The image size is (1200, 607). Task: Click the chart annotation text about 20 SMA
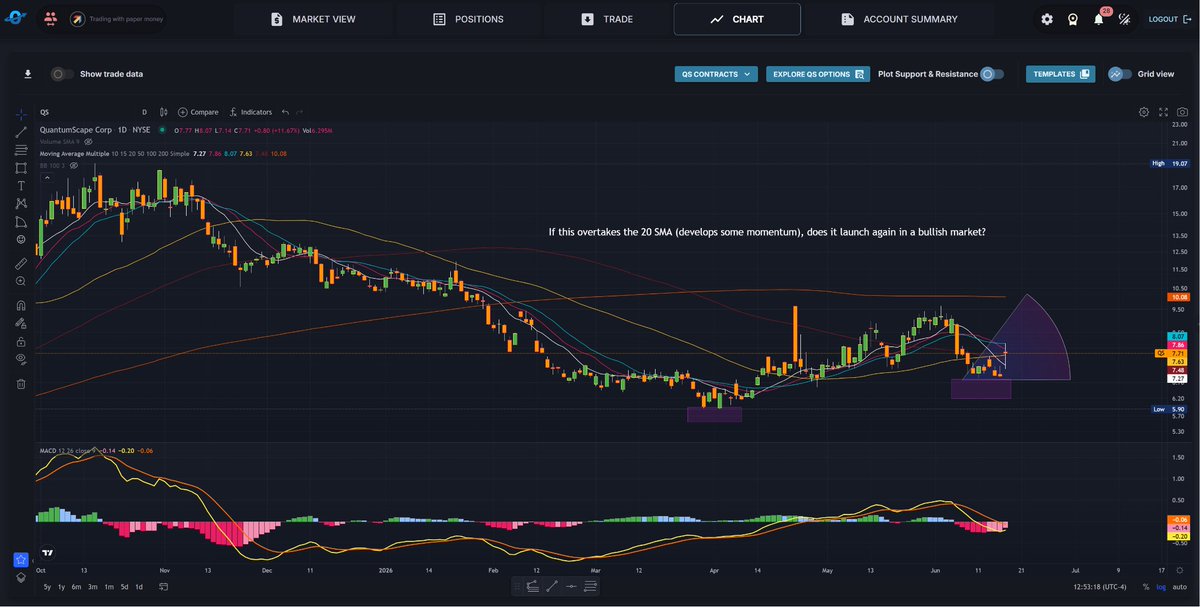click(767, 232)
